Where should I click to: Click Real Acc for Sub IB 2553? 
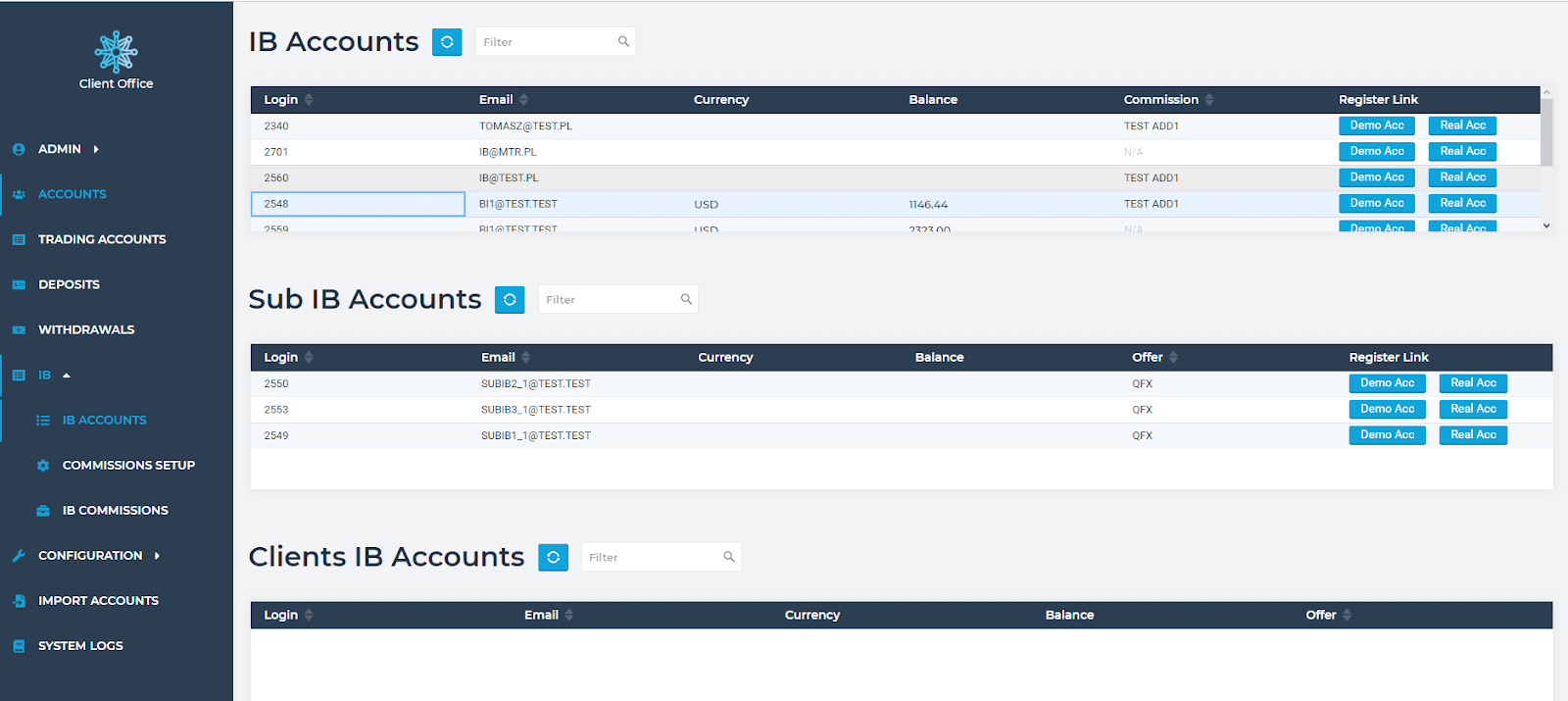[x=1472, y=409]
